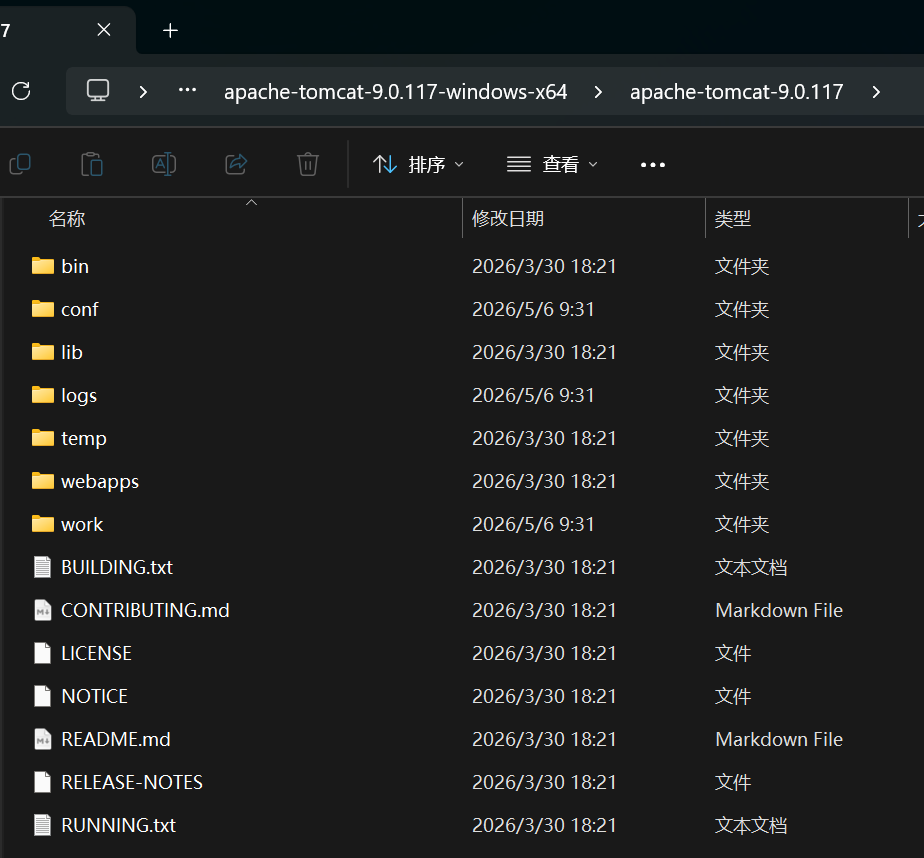
Task: Click Markdown File type in README.md row
Action: (779, 740)
